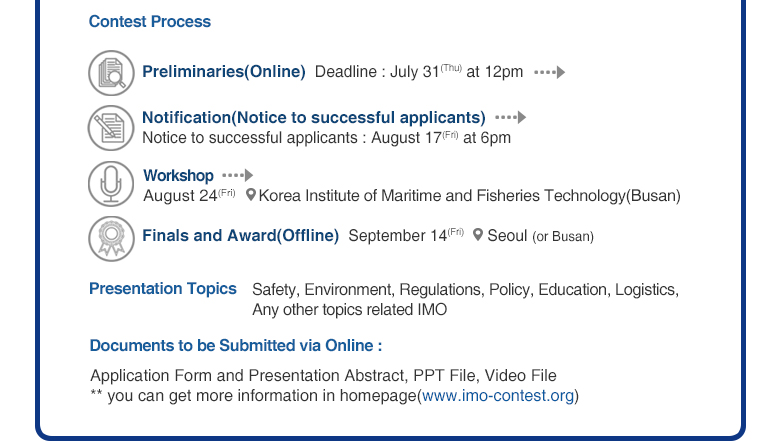Click the Application Form and Presentation Abstract line
780x441 pixels.
pyautogui.click(x=323, y=375)
